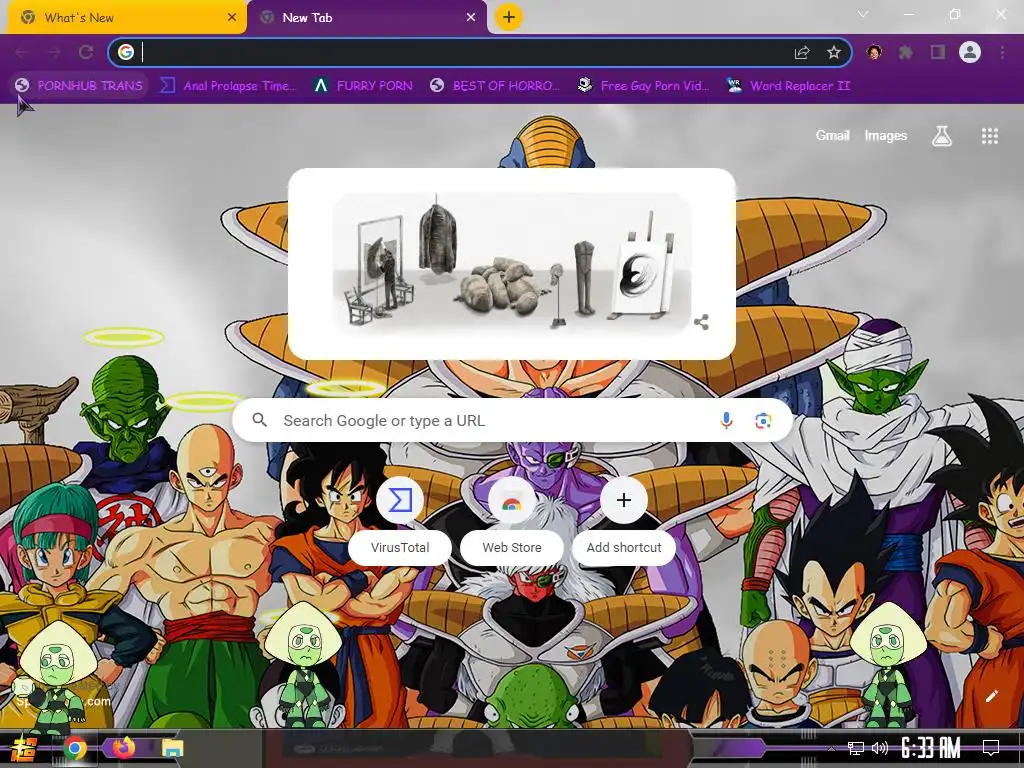
Task: Click Chrome in the taskbar
Action: click(75, 748)
